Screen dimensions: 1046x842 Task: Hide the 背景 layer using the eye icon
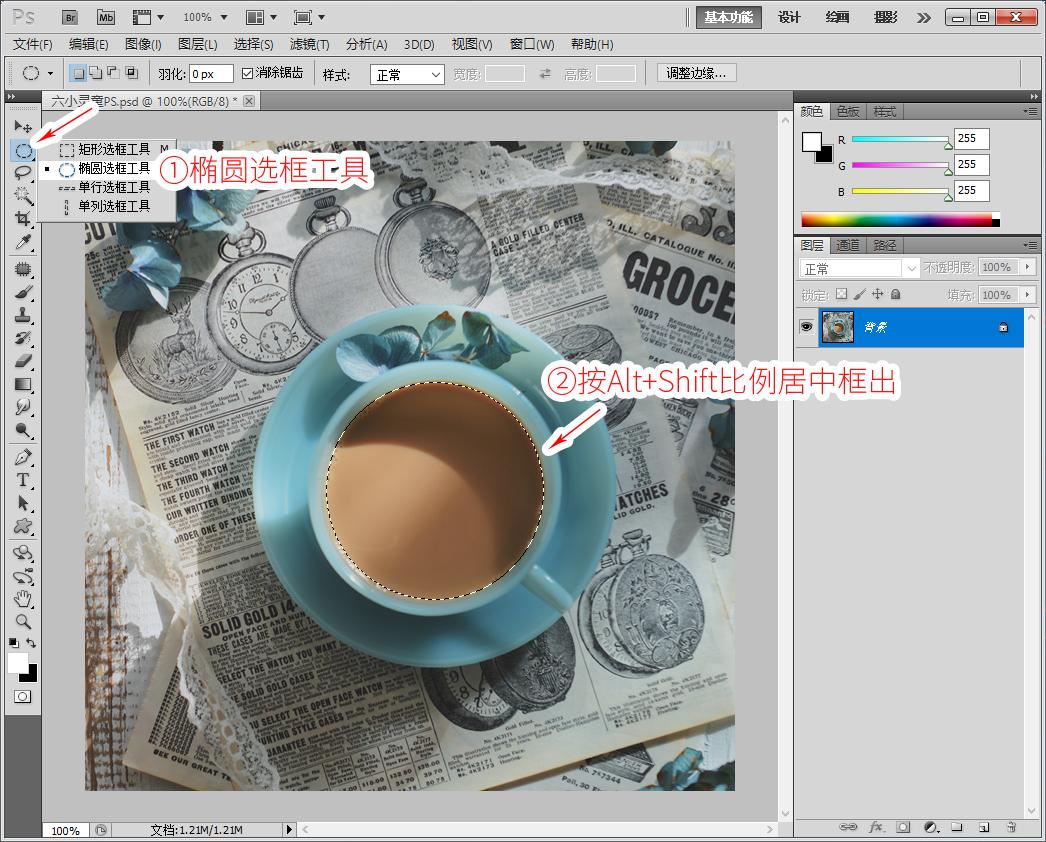(x=805, y=327)
